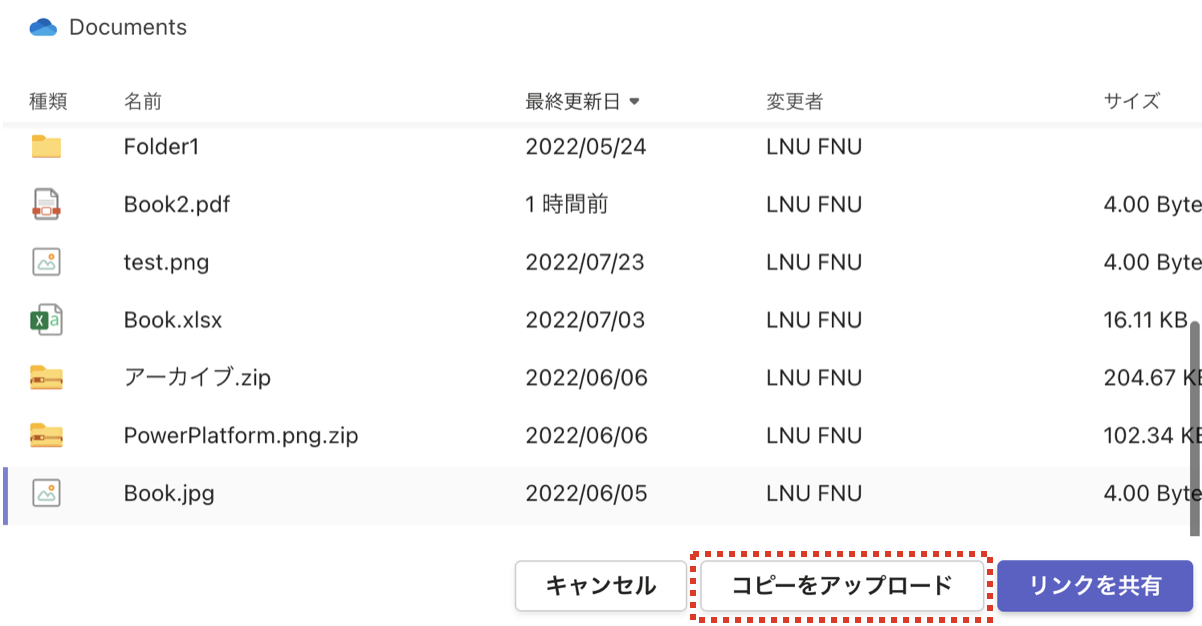Sort files by サイズ column header
The width and height of the screenshot is (1202, 626).
point(1132,101)
